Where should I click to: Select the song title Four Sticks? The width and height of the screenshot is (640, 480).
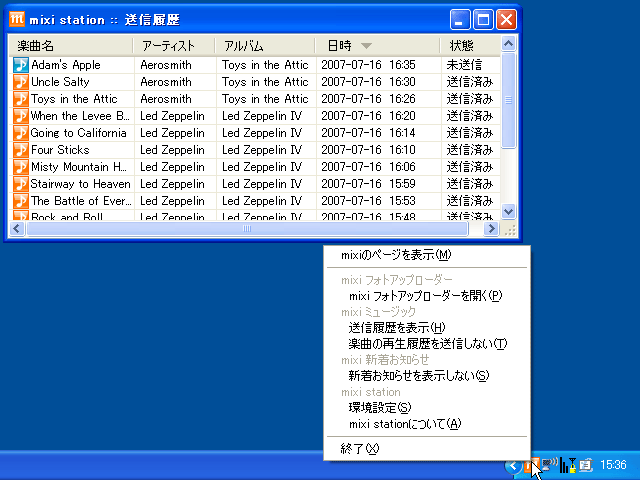pyautogui.click(x=60, y=150)
